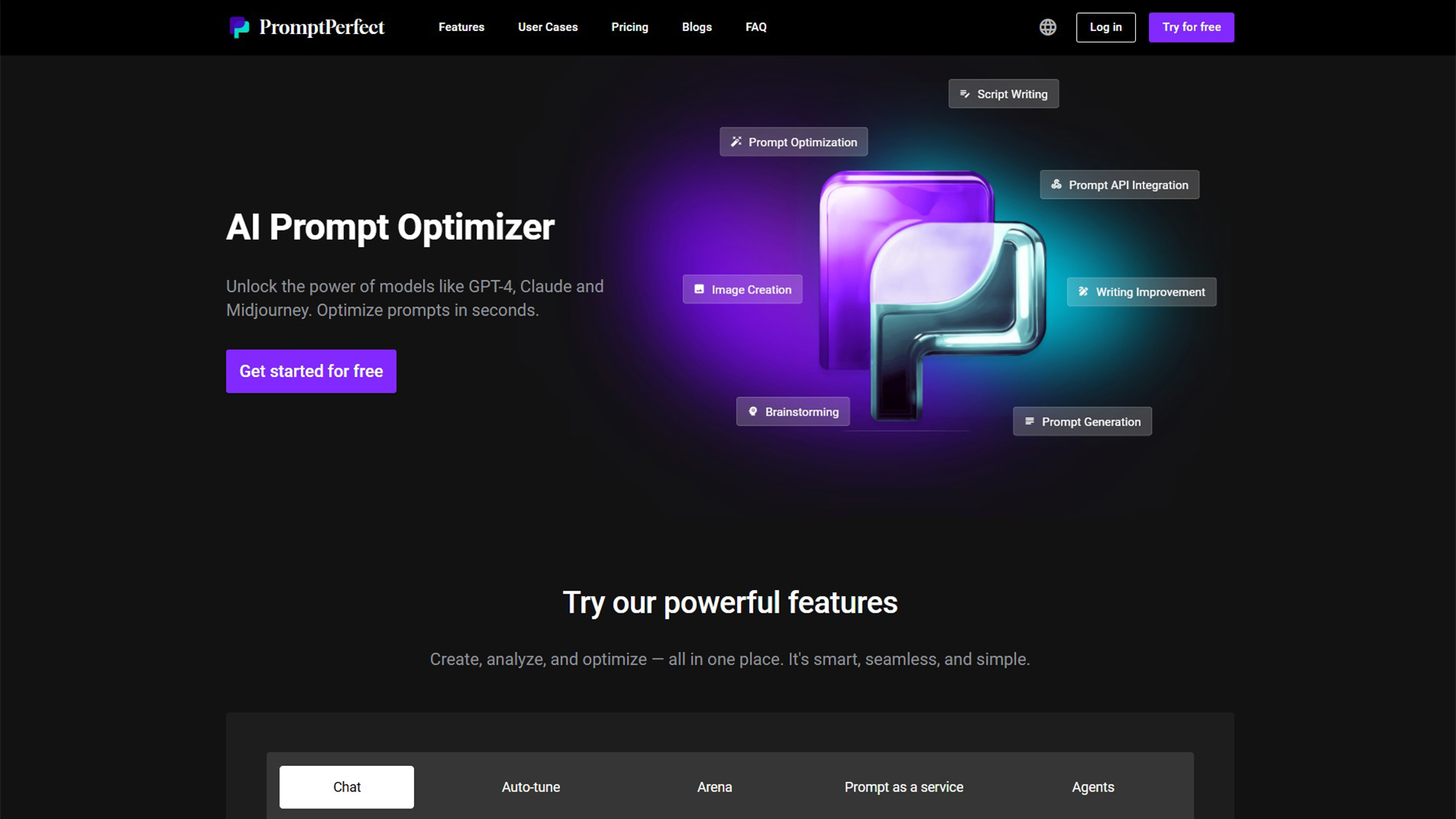
Task: Go to Pricing page
Action: pyautogui.click(x=629, y=27)
